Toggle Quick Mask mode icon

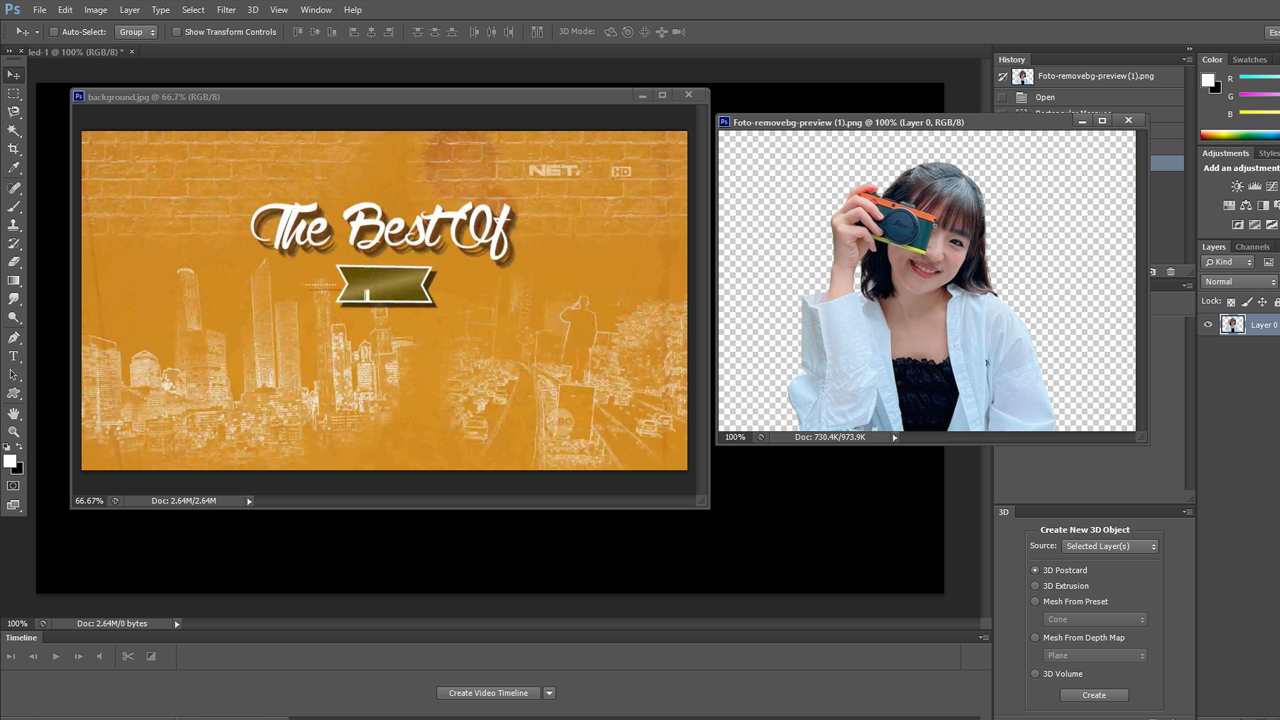coord(13,486)
